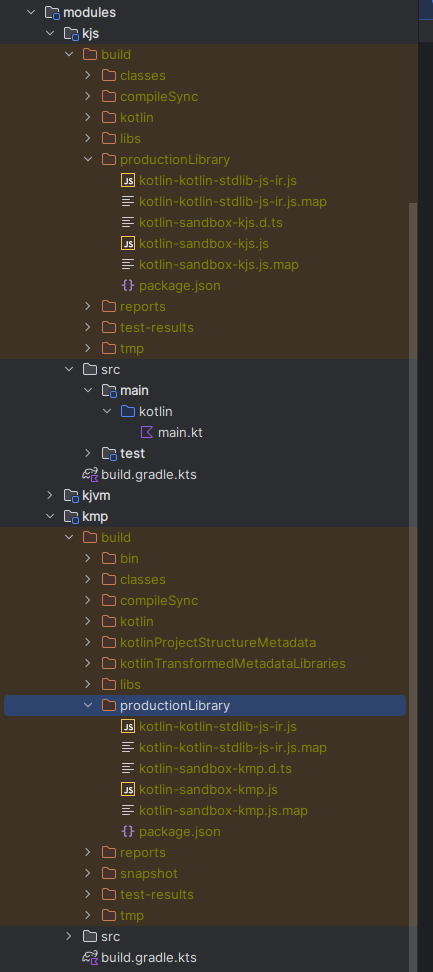Click the JS icon of kjs kotlin-kotlin-stdlib-js-ir.js
The height and width of the screenshot is (972, 433).
(x=128, y=180)
